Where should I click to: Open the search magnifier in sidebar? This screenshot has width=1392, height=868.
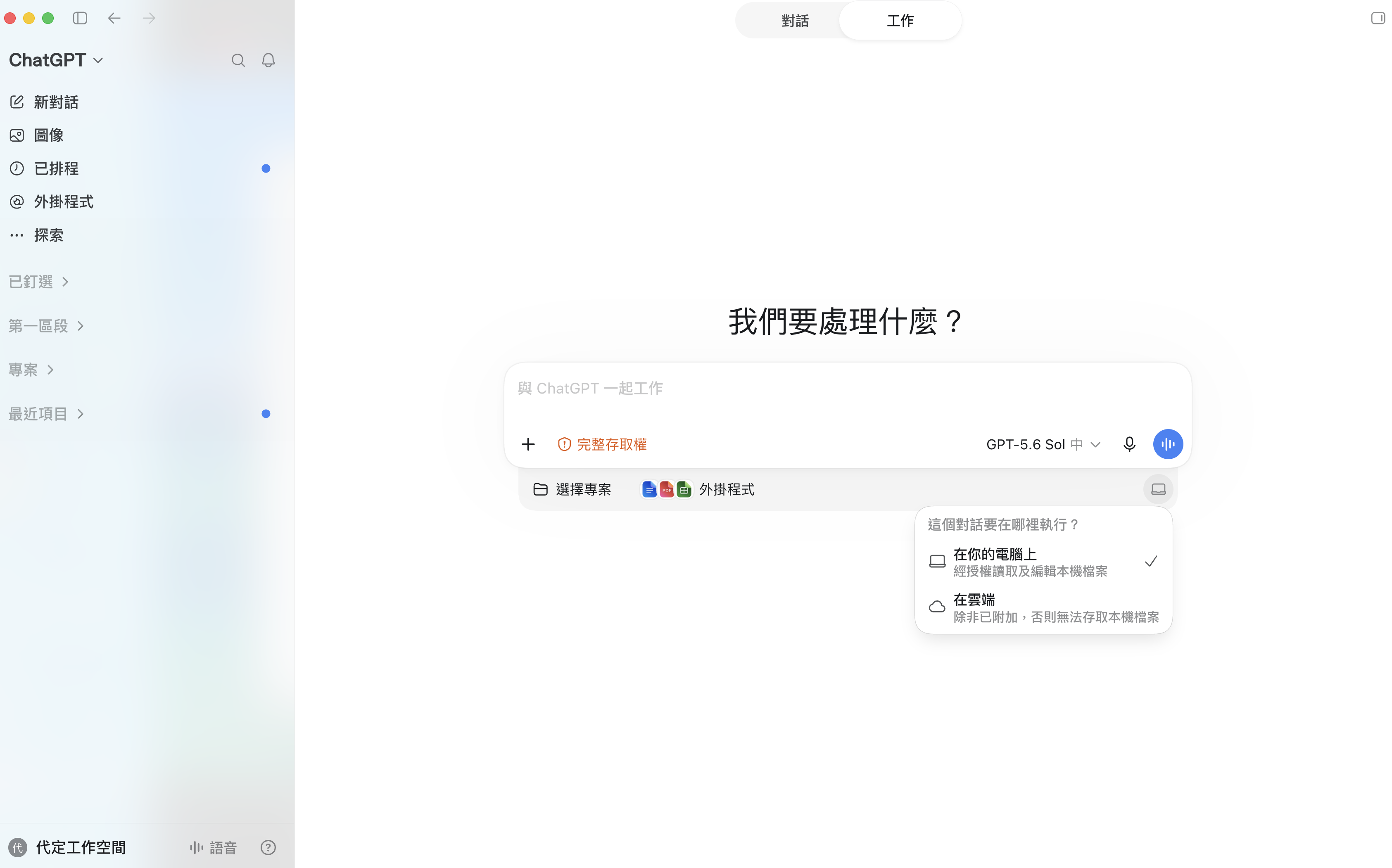pyautogui.click(x=238, y=60)
